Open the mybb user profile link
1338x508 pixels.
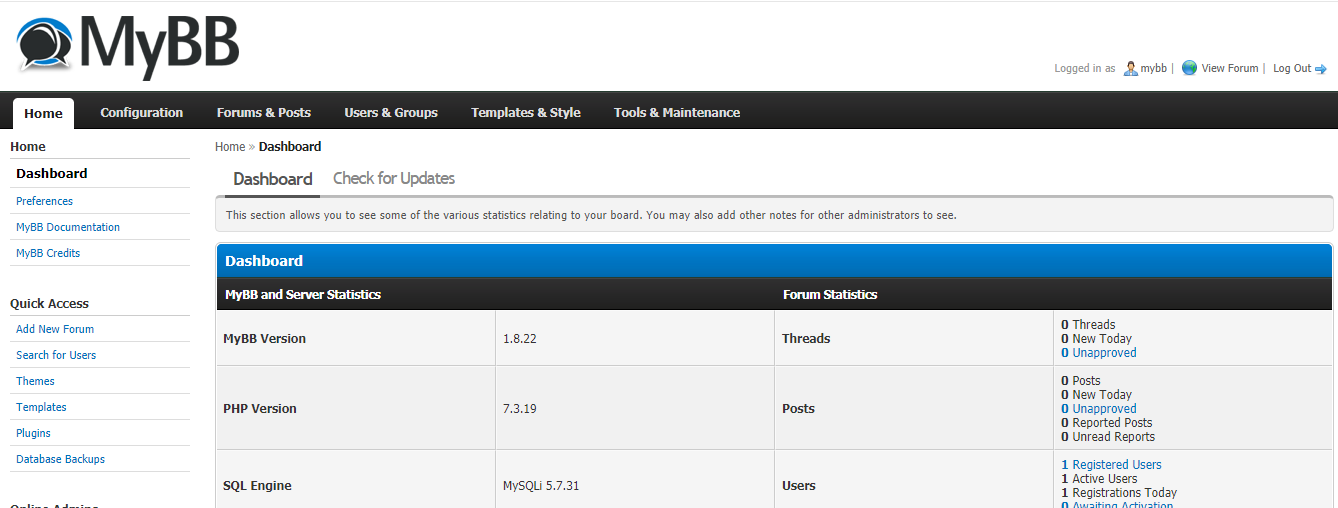(1154, 68)
